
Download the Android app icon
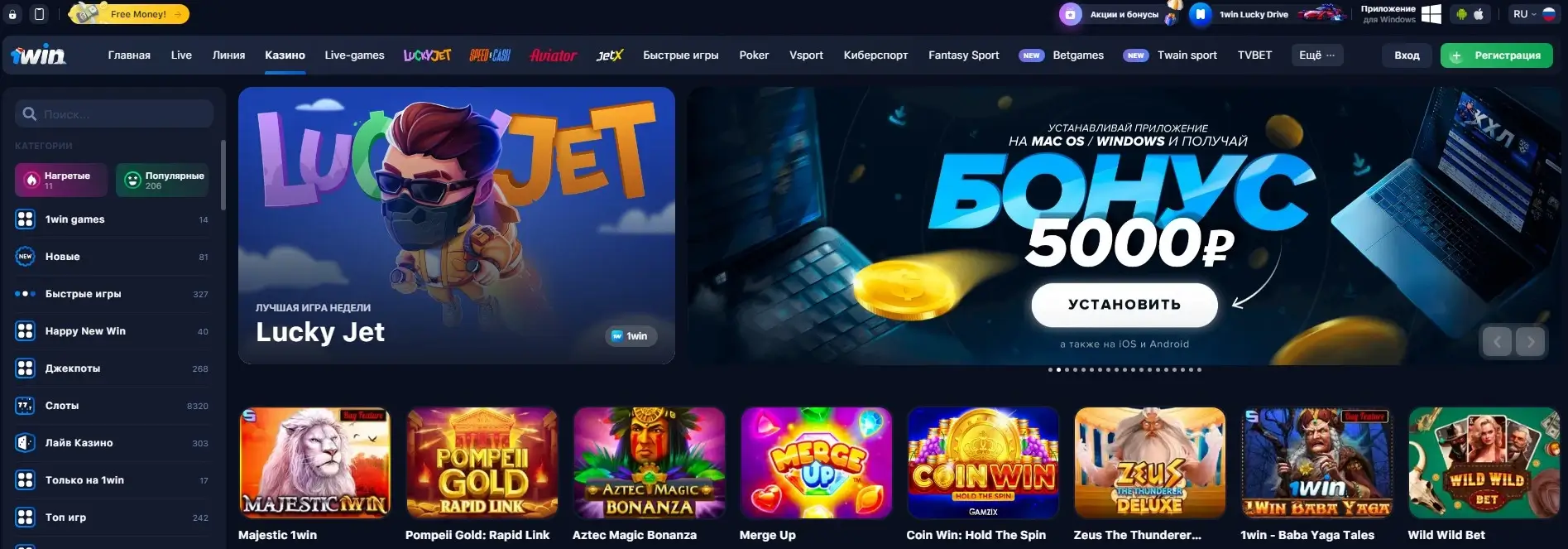tap(1461, 14)
